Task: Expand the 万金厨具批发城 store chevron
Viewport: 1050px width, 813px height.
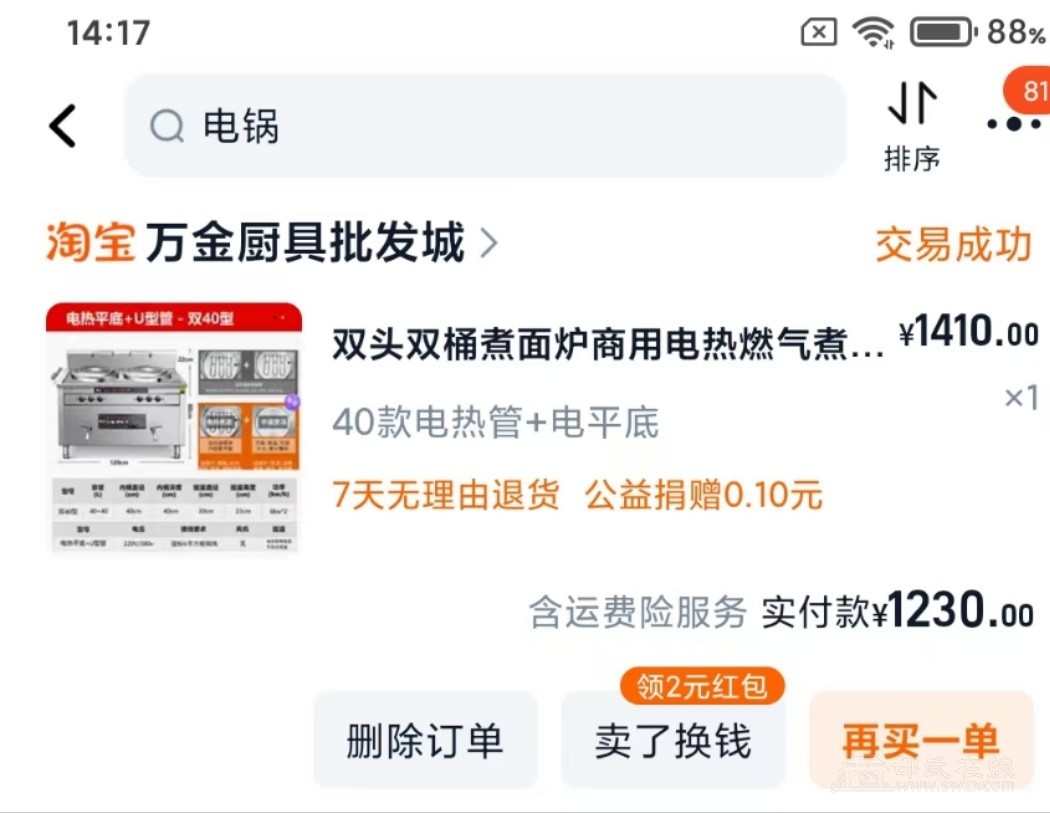Action: tap(490, 242)
